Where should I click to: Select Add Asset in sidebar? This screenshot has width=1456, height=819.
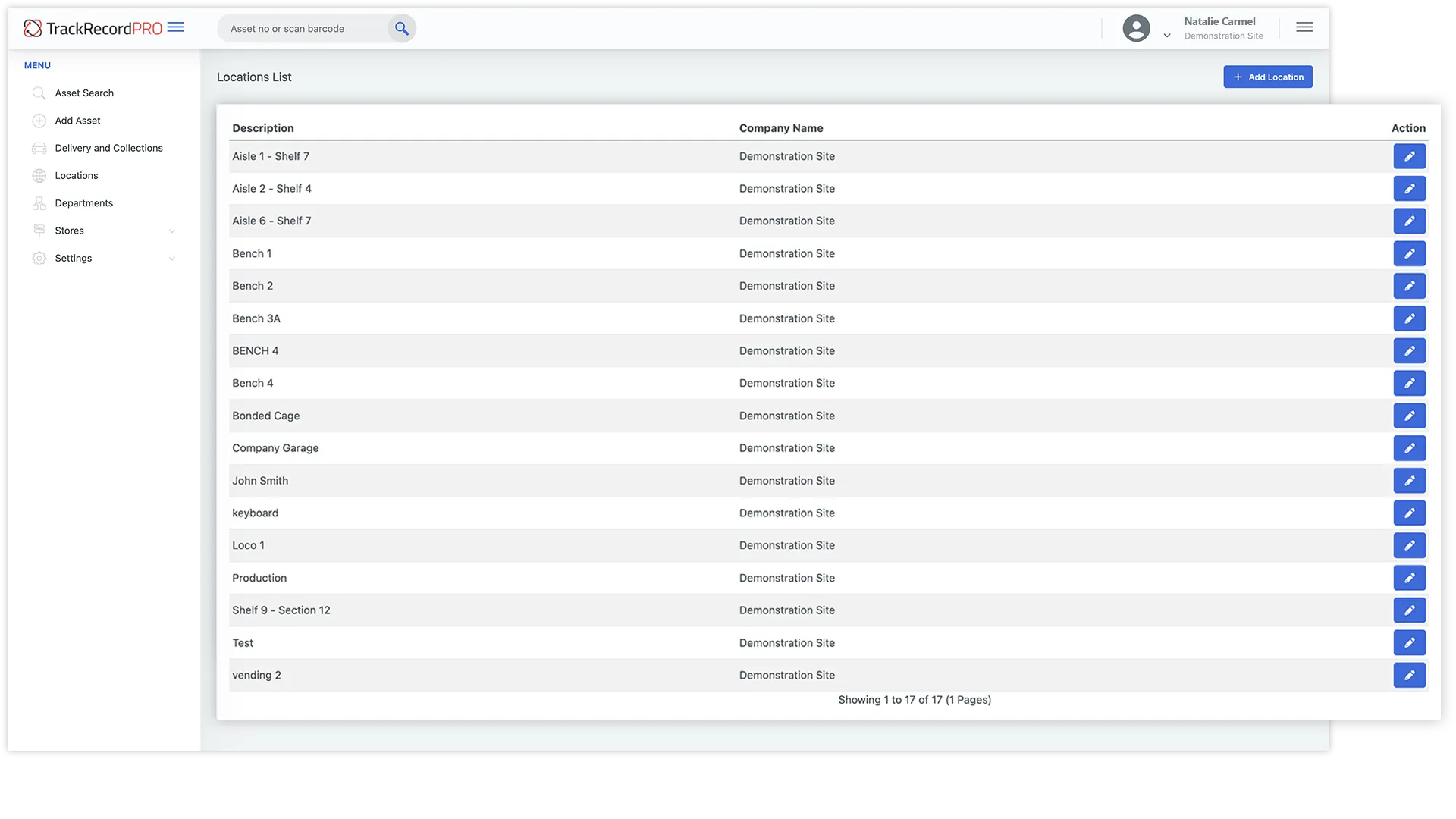[x=77, y=121]
